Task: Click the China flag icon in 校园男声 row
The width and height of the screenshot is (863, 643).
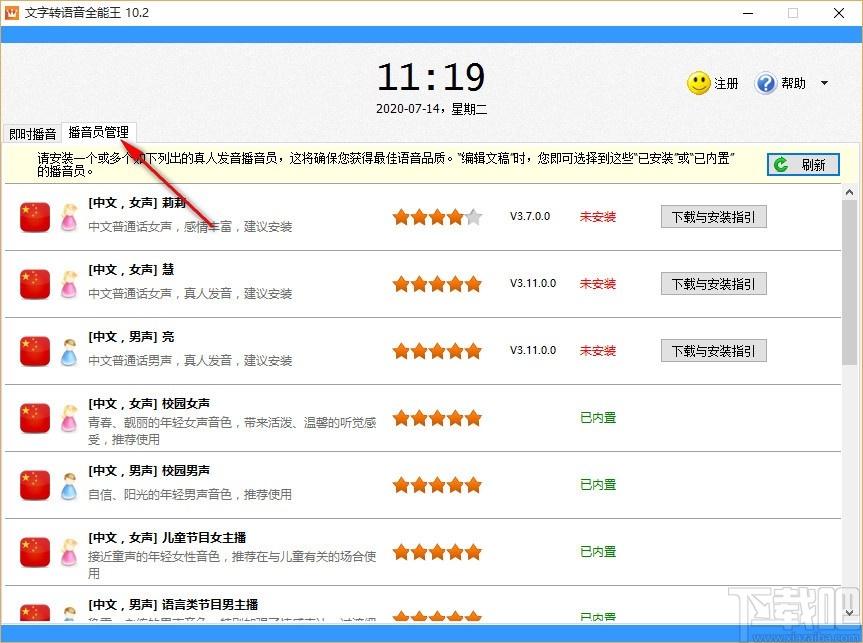Action: 35,485
